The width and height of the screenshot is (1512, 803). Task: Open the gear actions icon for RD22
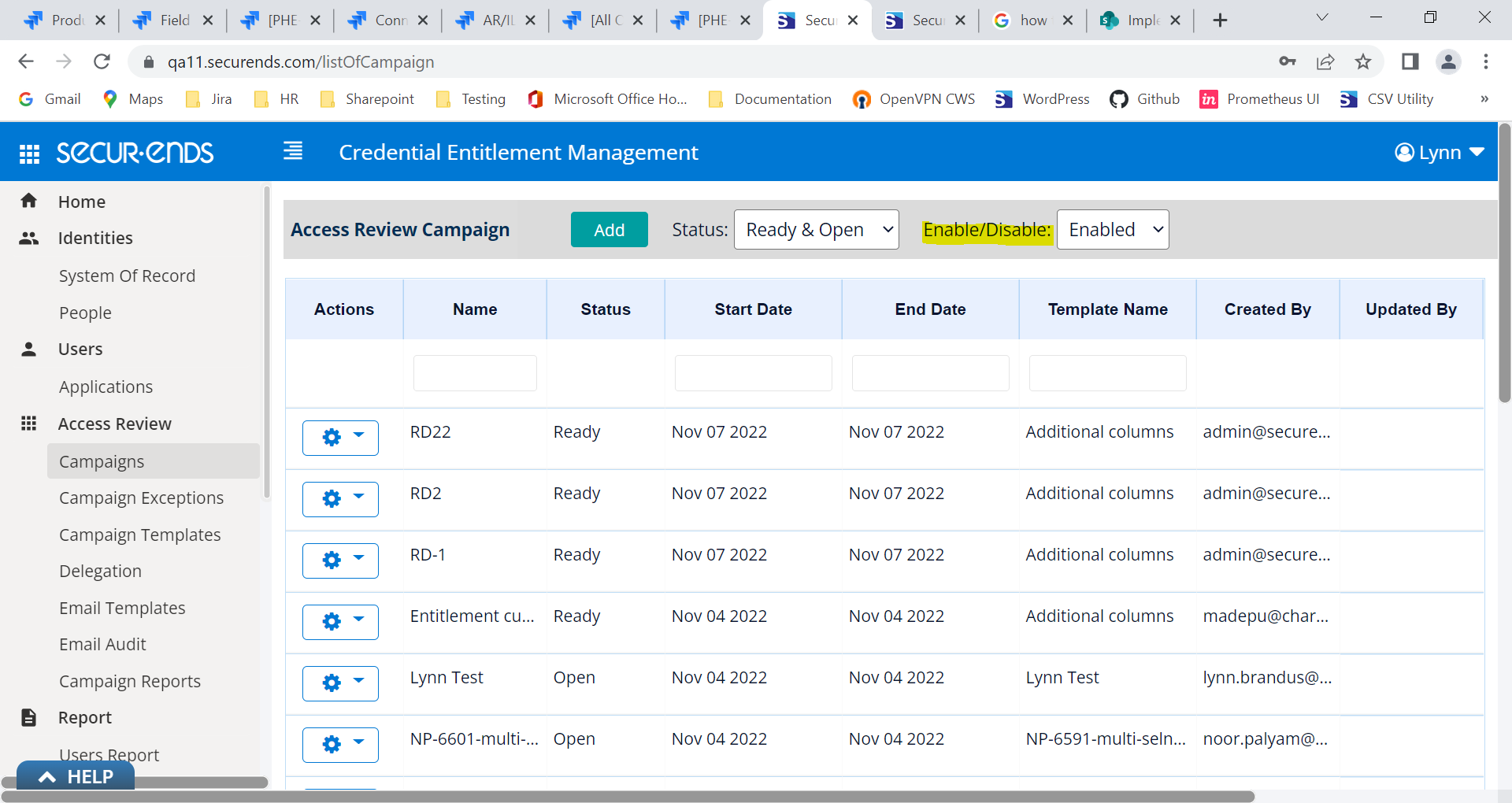point(331,437)
